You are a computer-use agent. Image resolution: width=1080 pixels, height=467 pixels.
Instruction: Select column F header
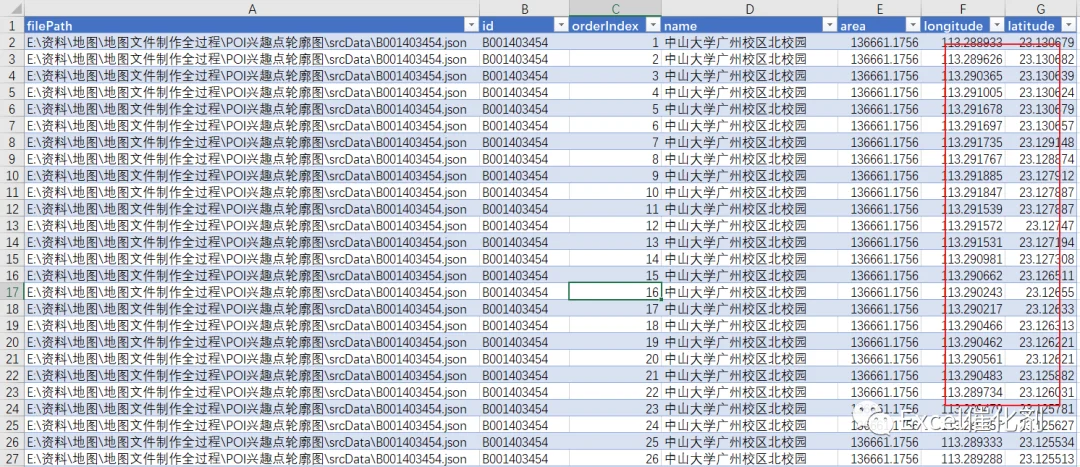click(x=962, y=8)
